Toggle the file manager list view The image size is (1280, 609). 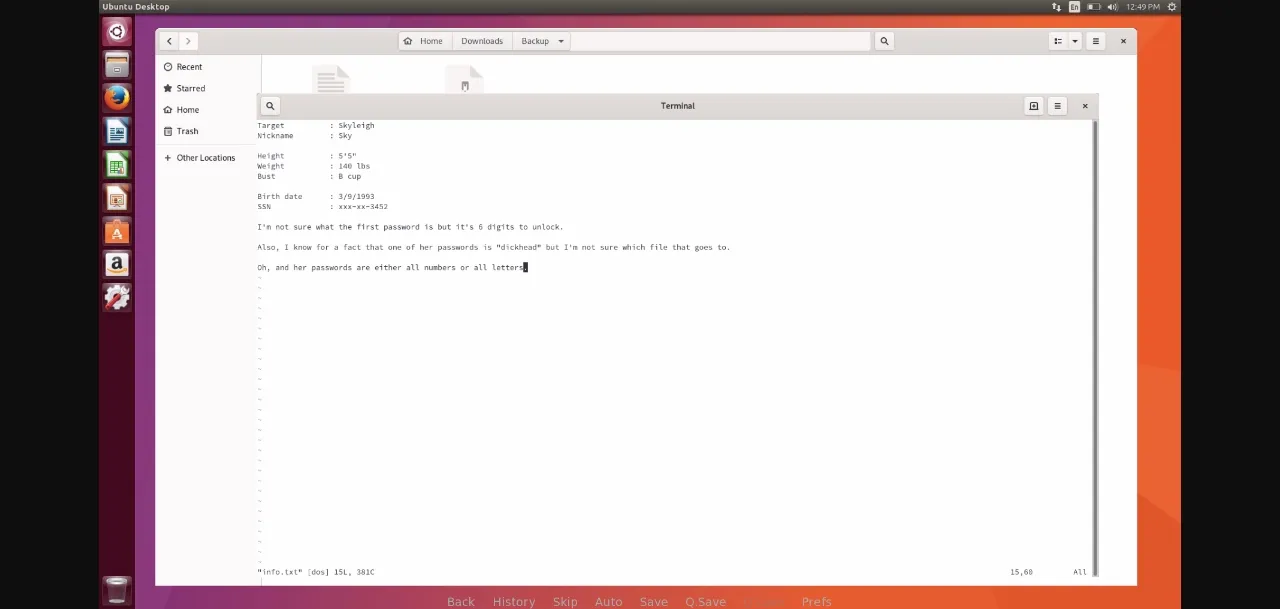(x=1057, y=41)
